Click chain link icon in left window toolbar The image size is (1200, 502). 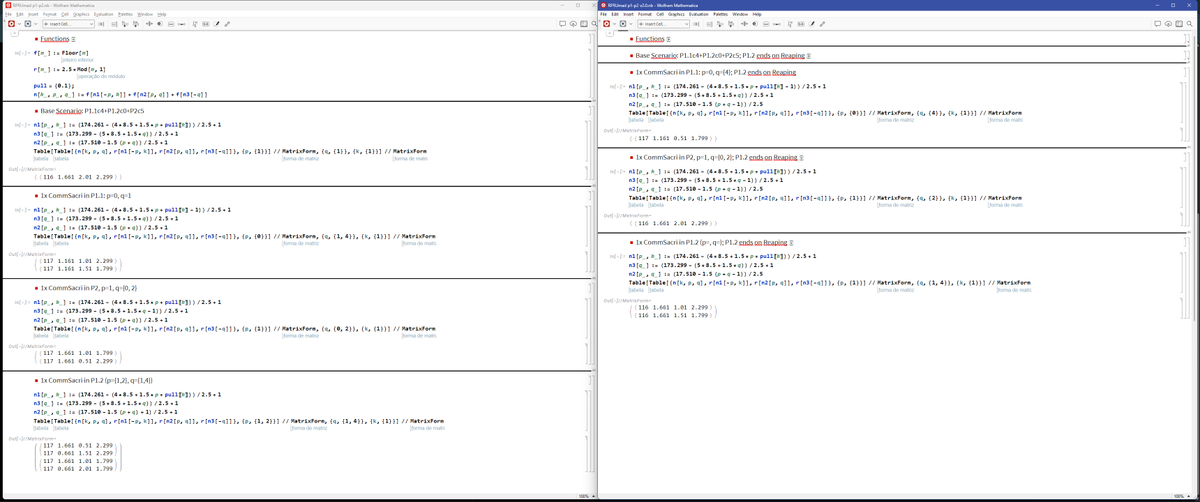[x=227, y=24]
